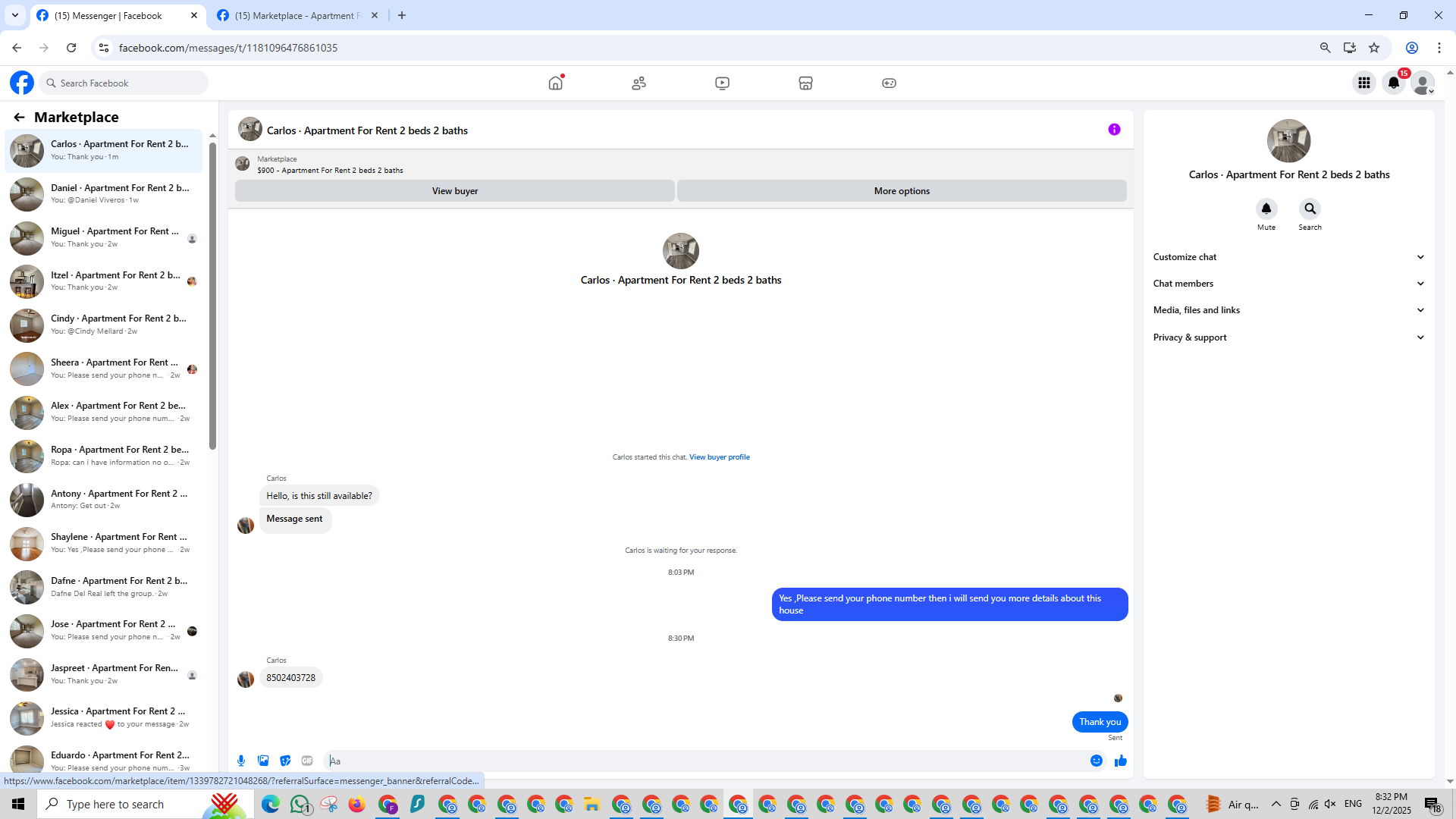Click the voice clip microphone icon

click(241, 761)
